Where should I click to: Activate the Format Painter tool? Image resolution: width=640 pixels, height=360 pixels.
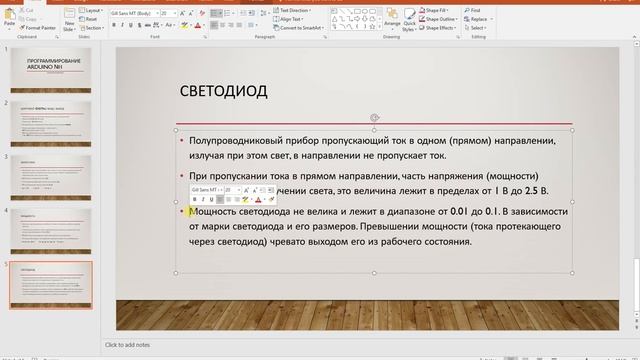click(38, 28)
